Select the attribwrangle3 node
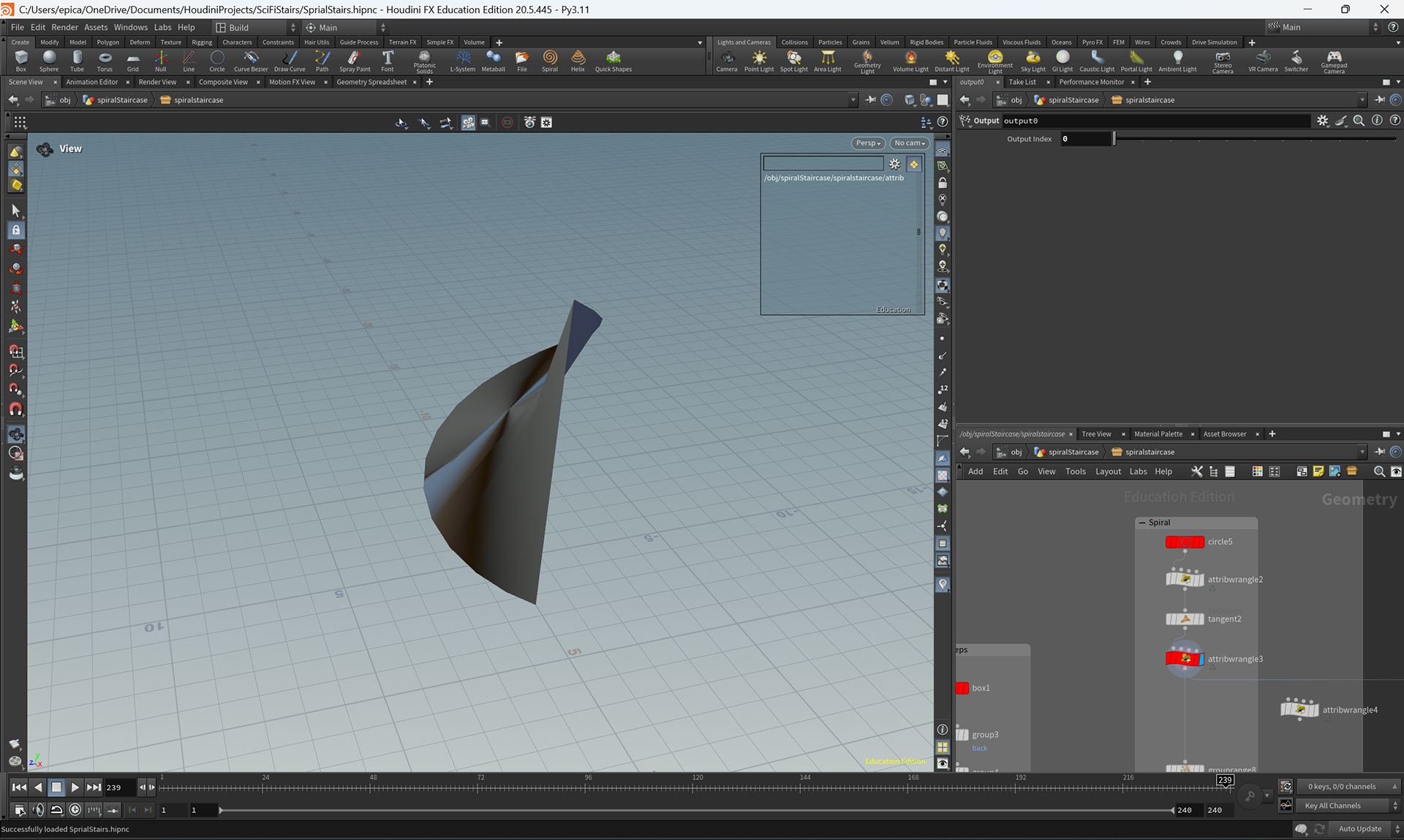Image resolution: width=1404 pixels, height=840 pixels. coord(1185,659)
